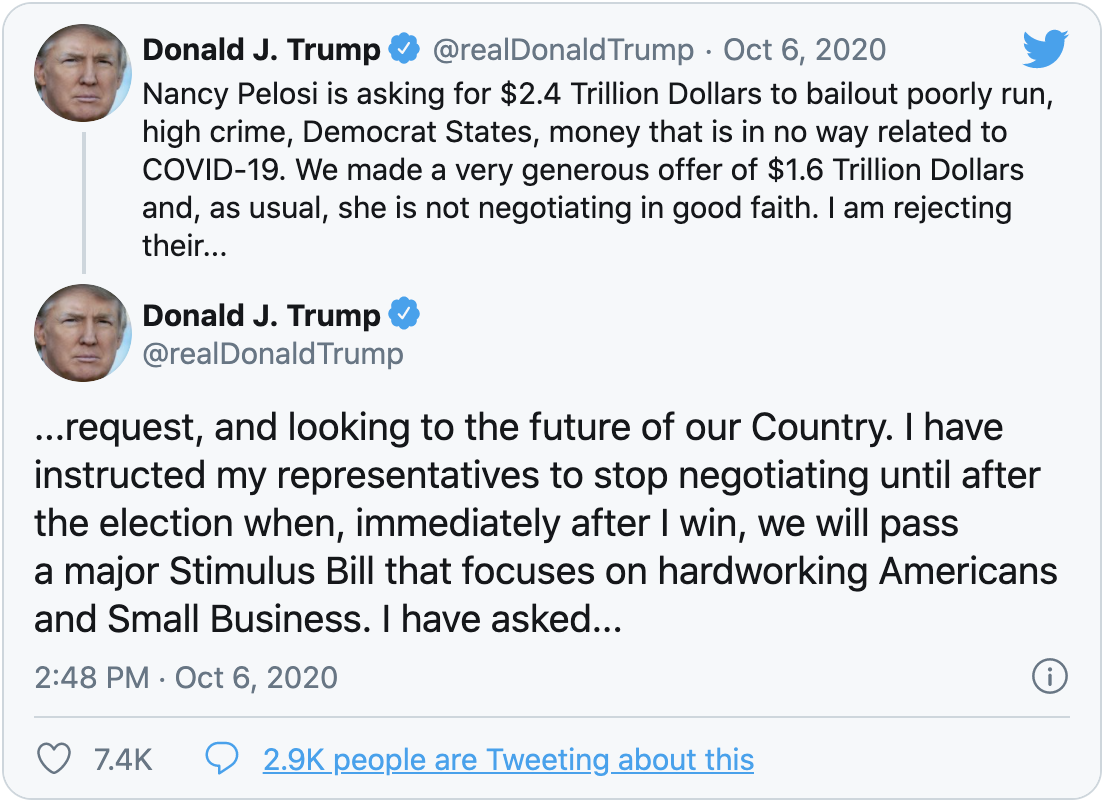Click the 7.4K likes count
The height and width of the screenshot is (800, 1104).
[122, 760]
